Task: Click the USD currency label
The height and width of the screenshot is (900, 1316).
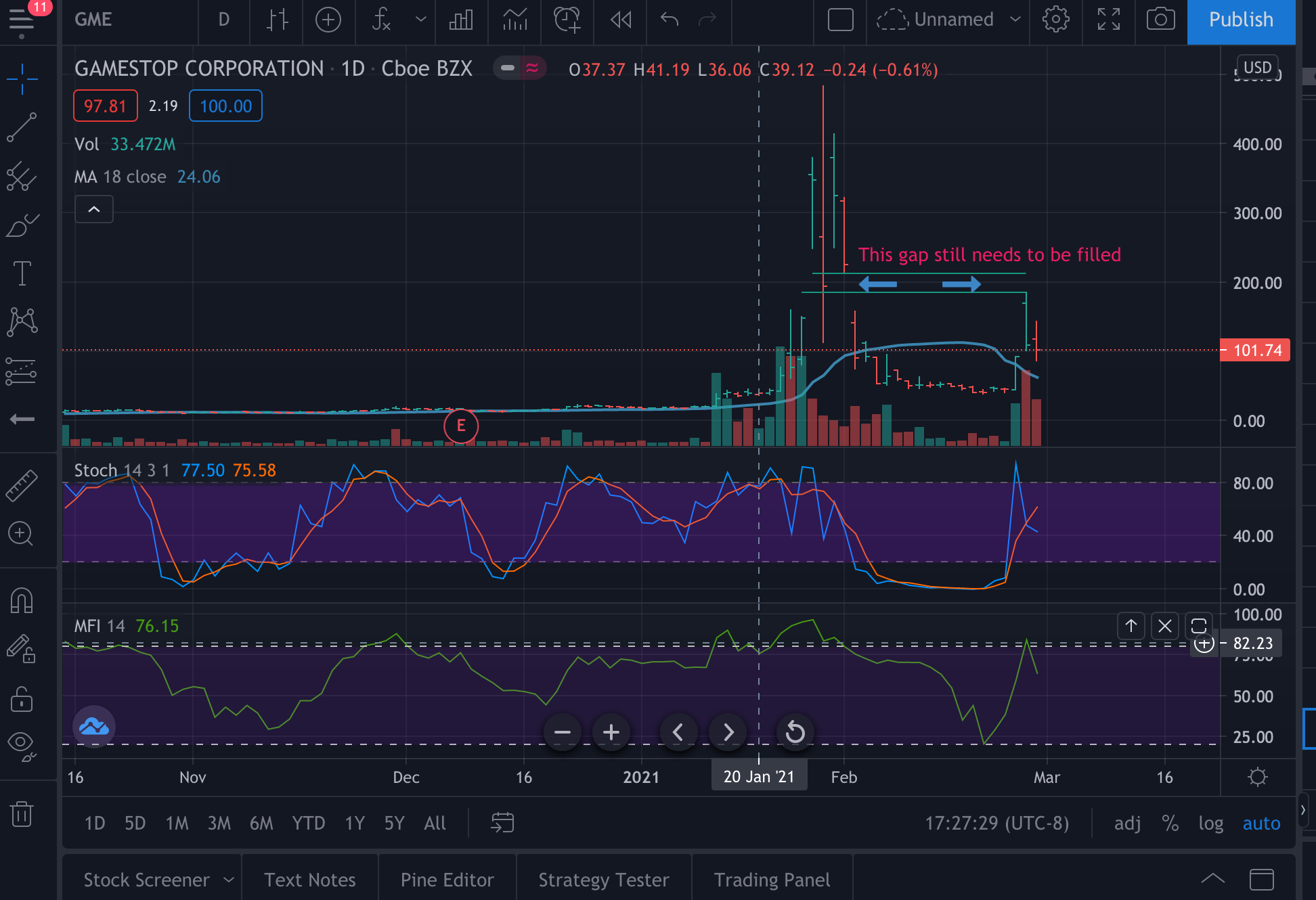Action: [x=1257, y=68]
